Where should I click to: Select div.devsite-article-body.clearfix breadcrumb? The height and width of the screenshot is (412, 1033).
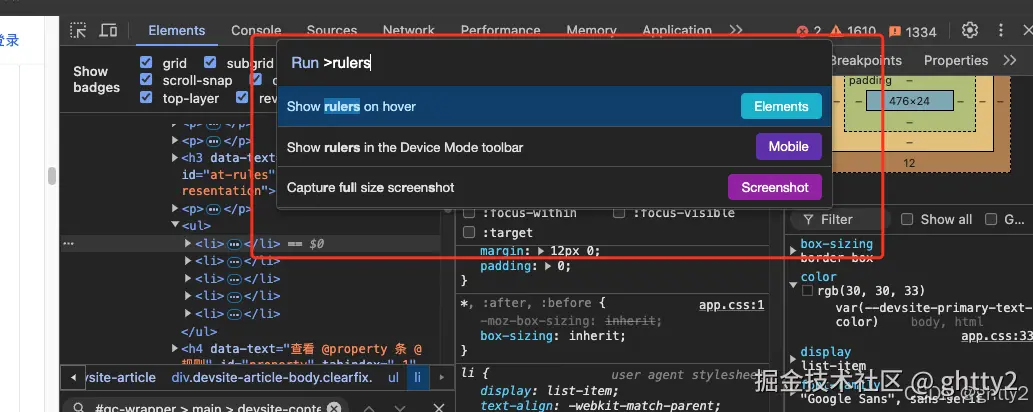click(x=272, y=378)
